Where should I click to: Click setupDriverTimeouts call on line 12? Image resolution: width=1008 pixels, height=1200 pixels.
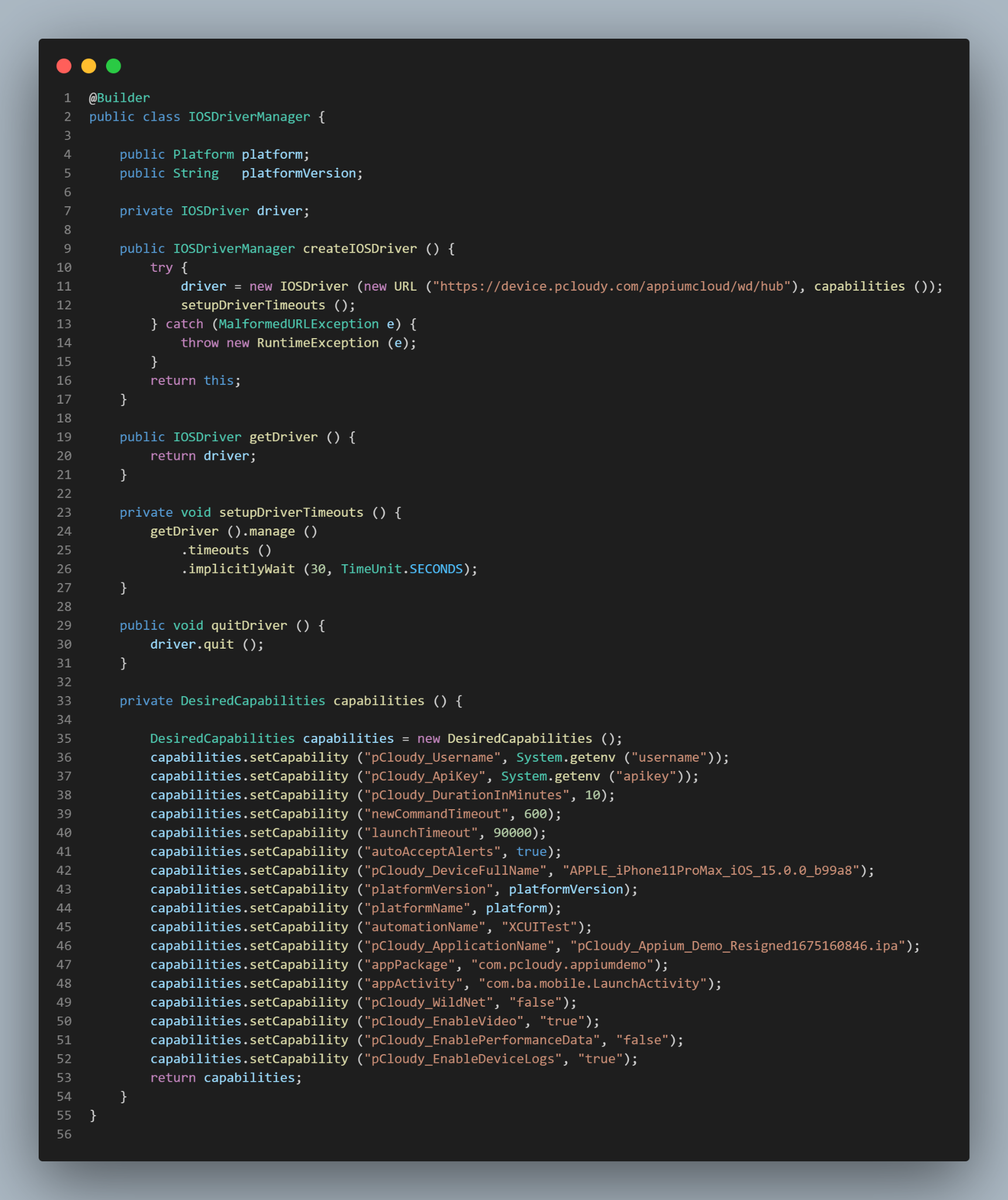point(268,305)
